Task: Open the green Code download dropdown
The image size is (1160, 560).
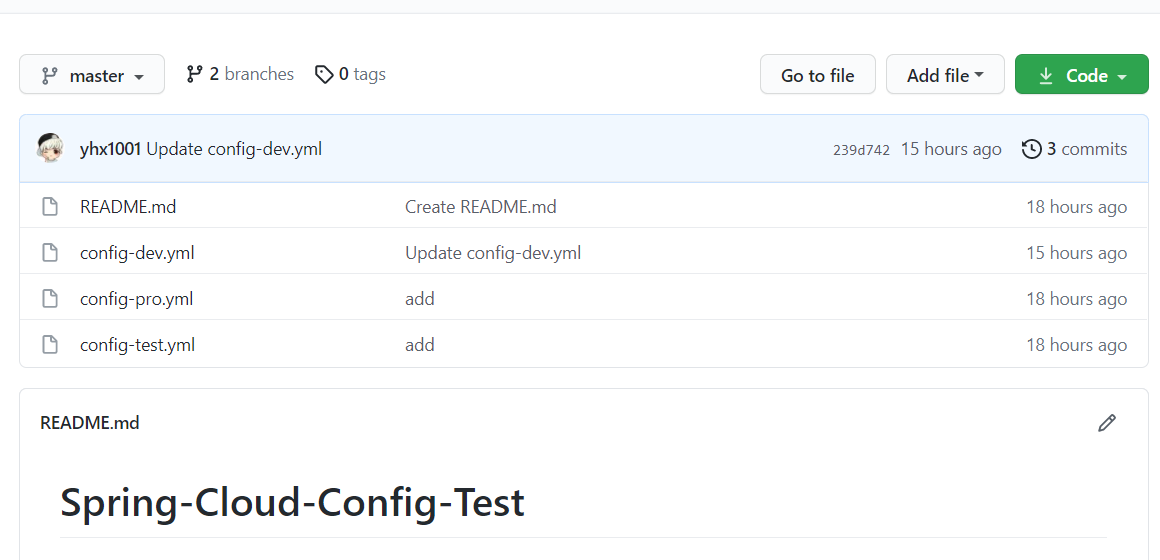Action: [x=1082, y=75]
